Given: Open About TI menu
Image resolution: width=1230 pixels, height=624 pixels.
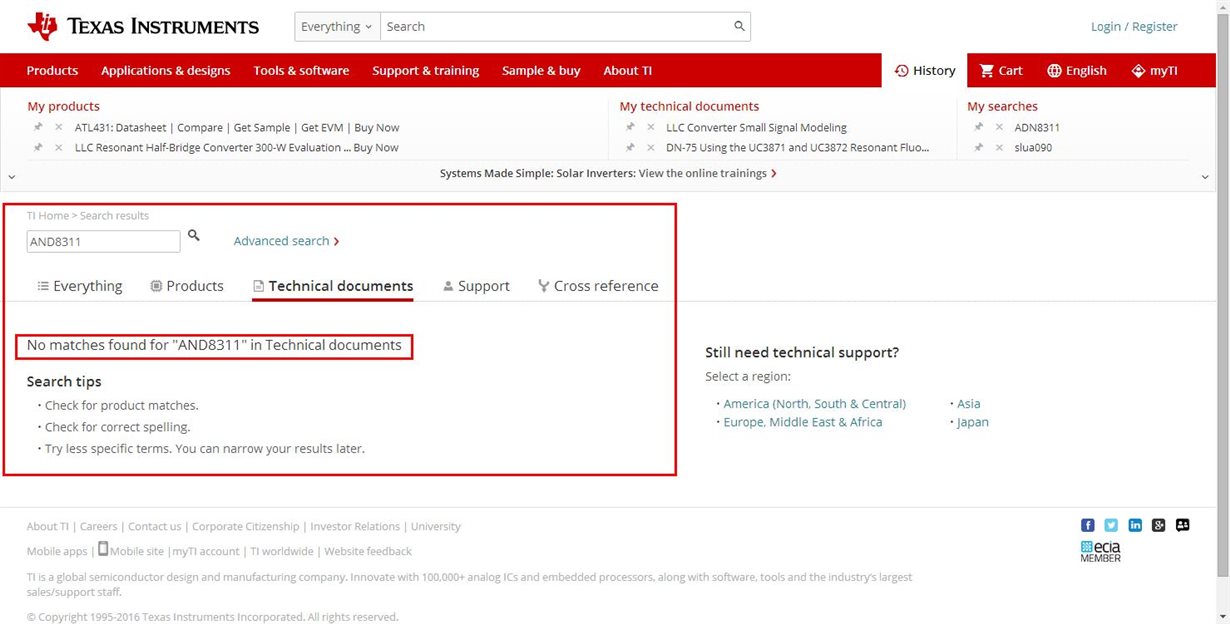Looking at the screenshot, I should tap(628, 71).
